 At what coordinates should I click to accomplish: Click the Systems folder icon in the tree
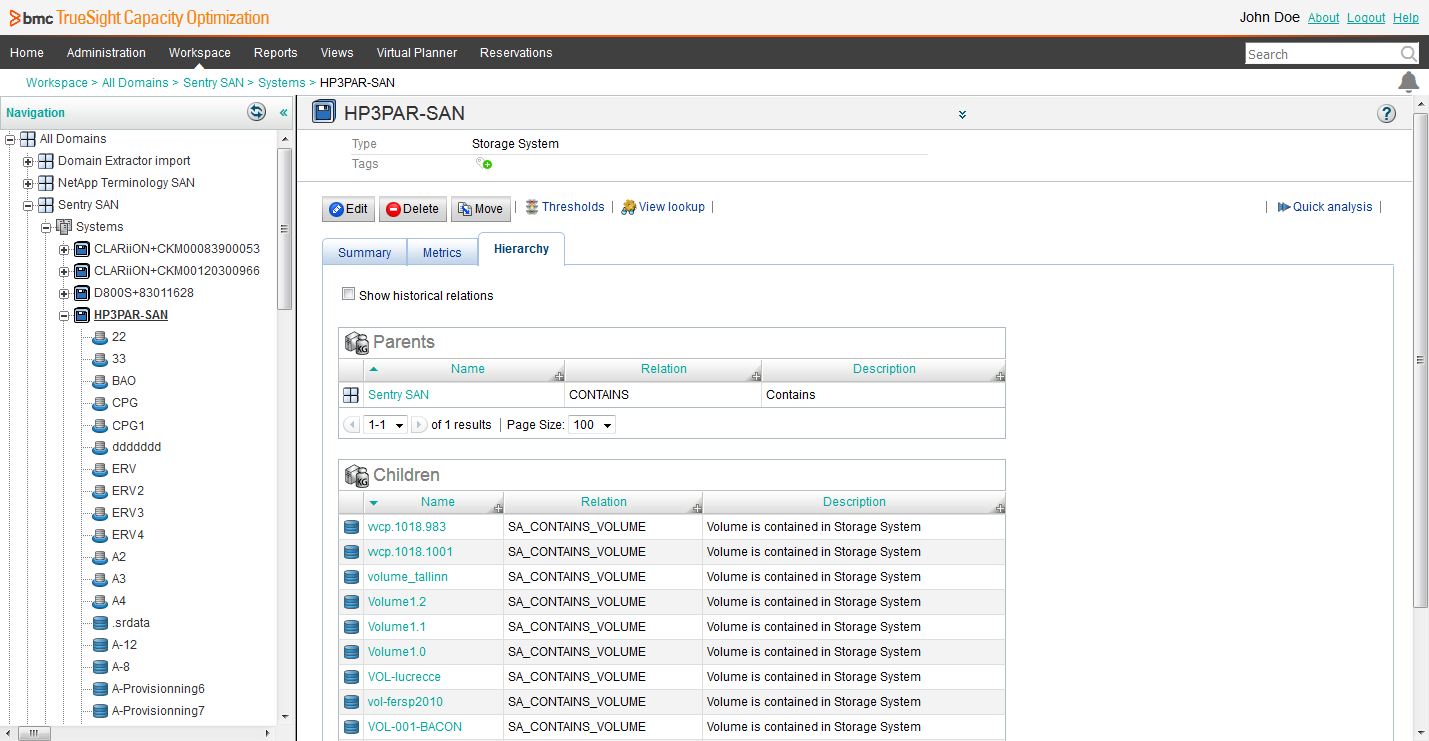click(65, 227)
